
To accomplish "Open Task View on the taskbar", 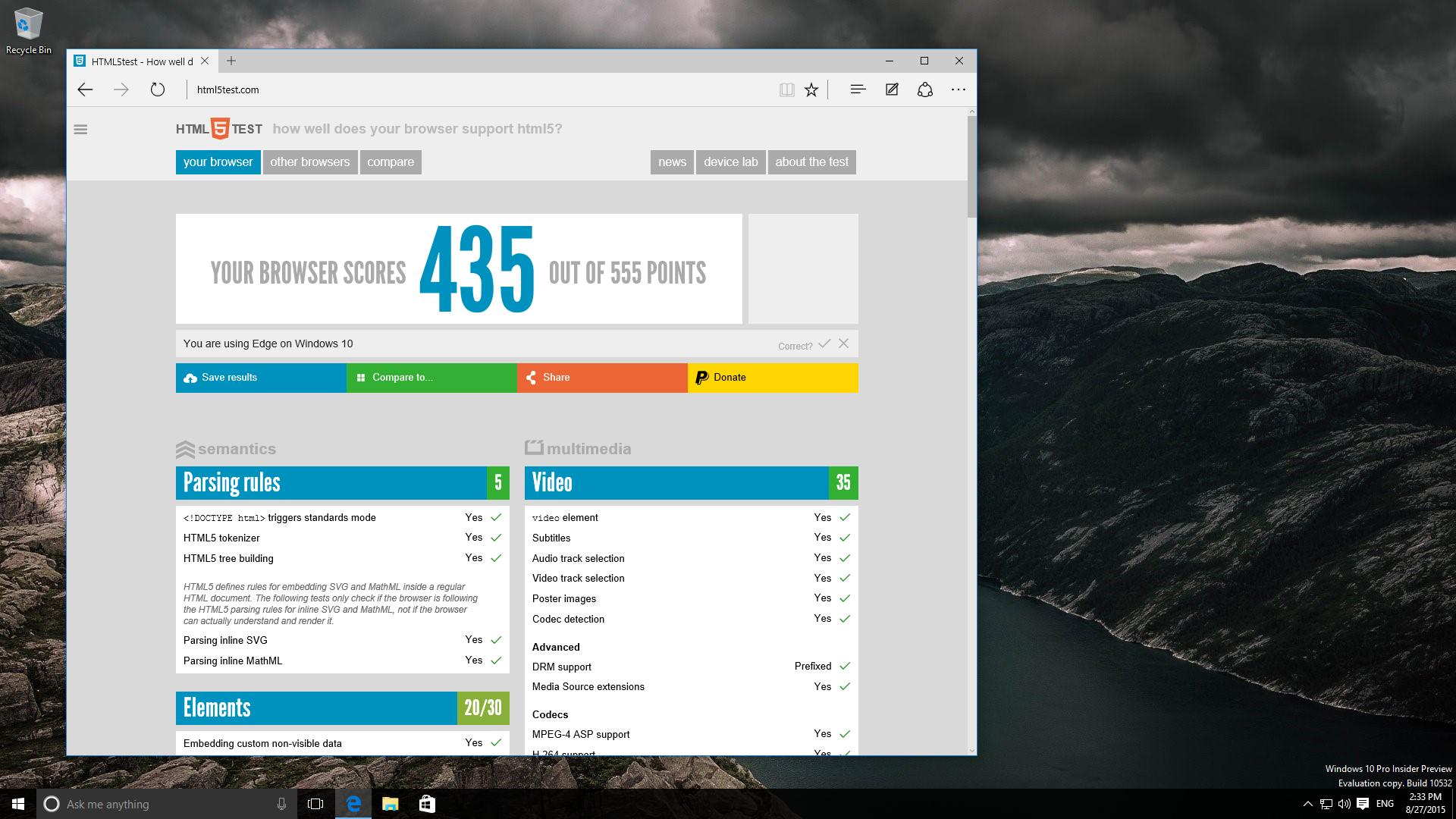I will 315,804.
